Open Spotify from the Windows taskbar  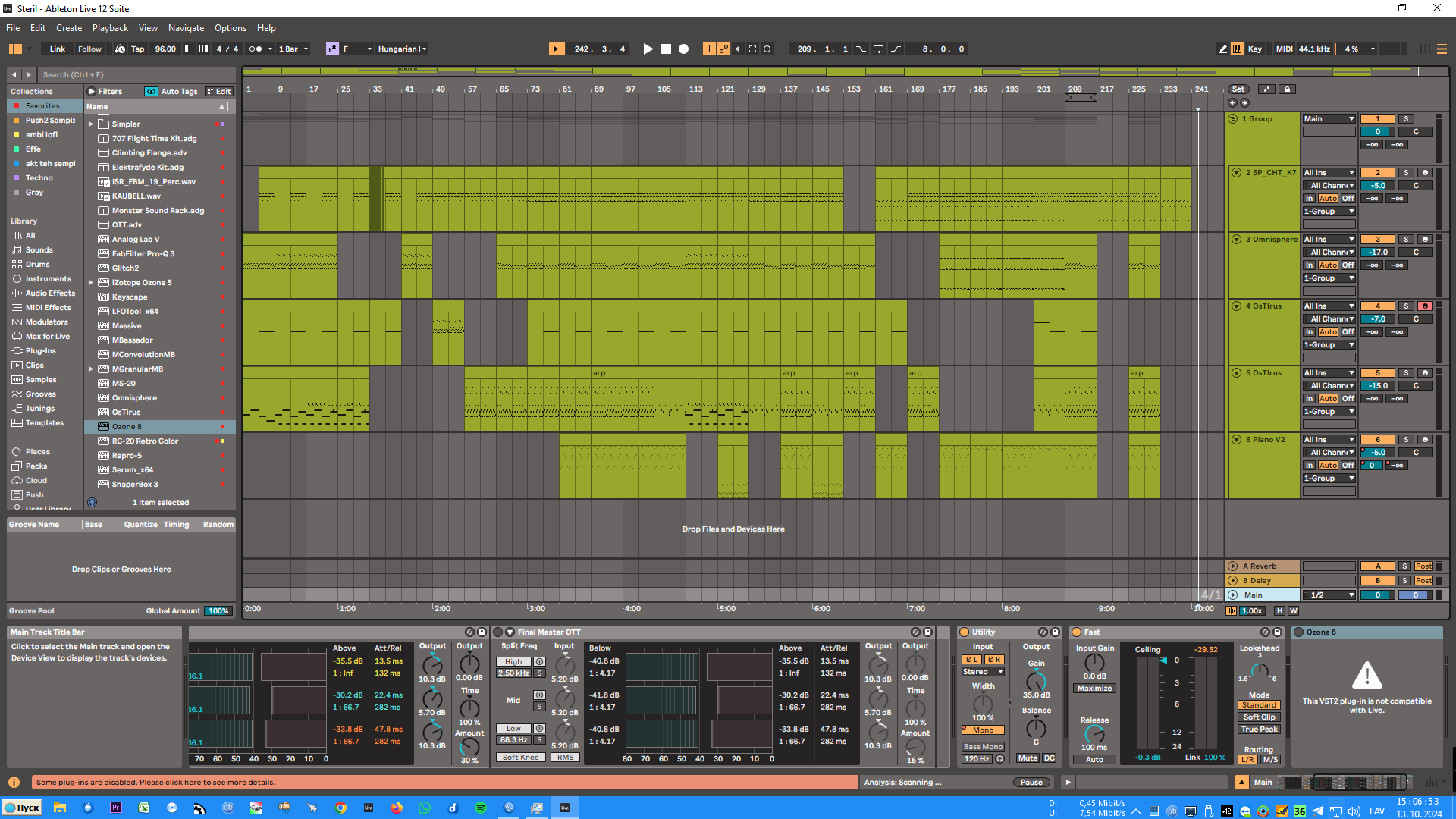481,808
